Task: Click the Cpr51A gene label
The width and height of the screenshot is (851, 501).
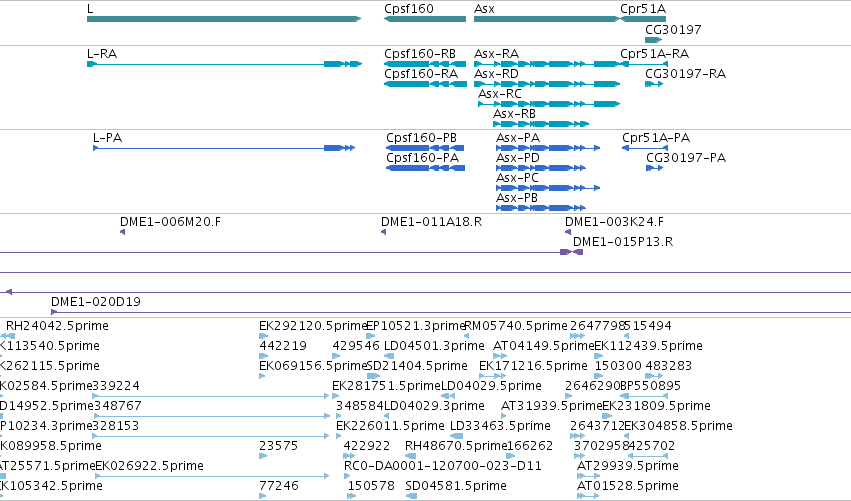Action: click(643, 9)
